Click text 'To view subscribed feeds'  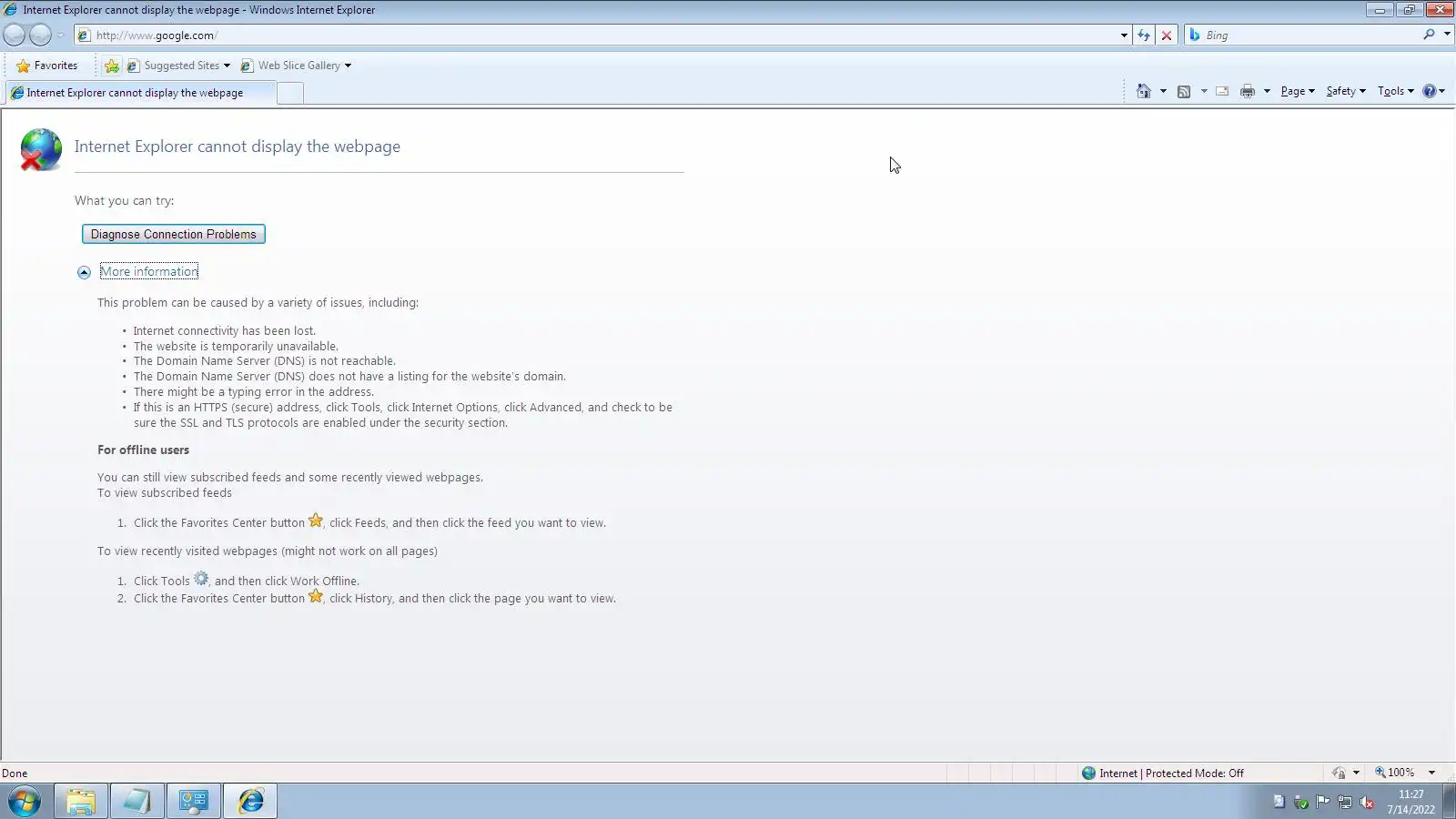tap(165, 493)
